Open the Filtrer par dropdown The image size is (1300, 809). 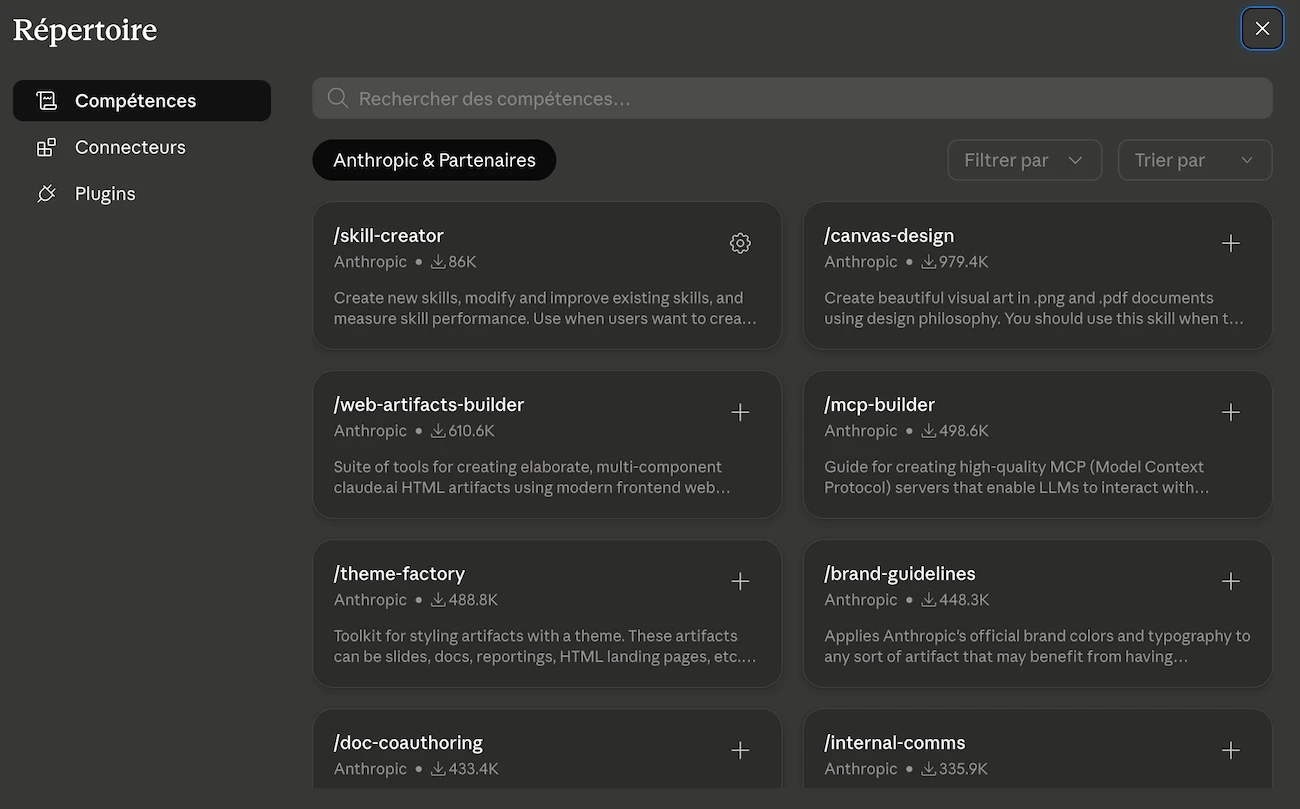click(1024, 160)
